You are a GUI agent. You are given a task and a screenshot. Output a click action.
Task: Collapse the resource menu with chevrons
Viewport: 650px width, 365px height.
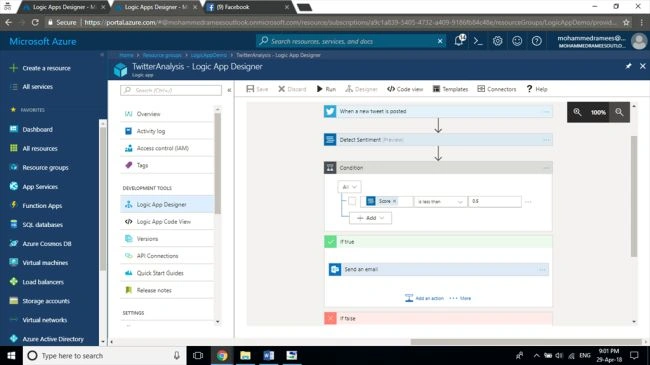229,90
